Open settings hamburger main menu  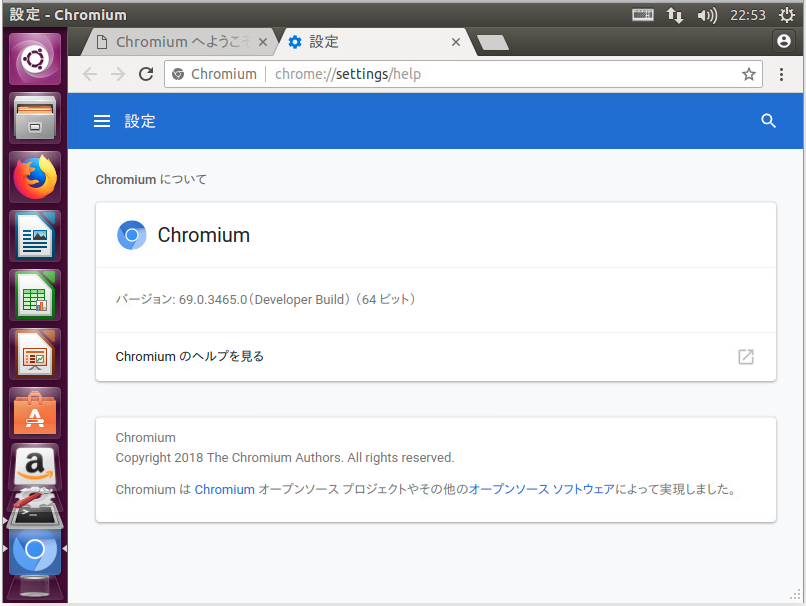[102, 121]
